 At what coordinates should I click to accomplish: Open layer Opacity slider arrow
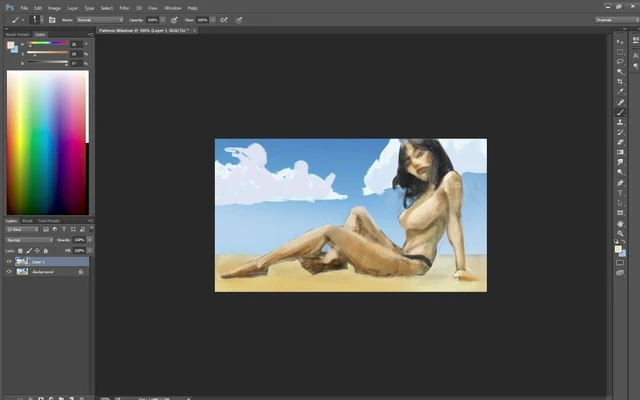(89, 240)
